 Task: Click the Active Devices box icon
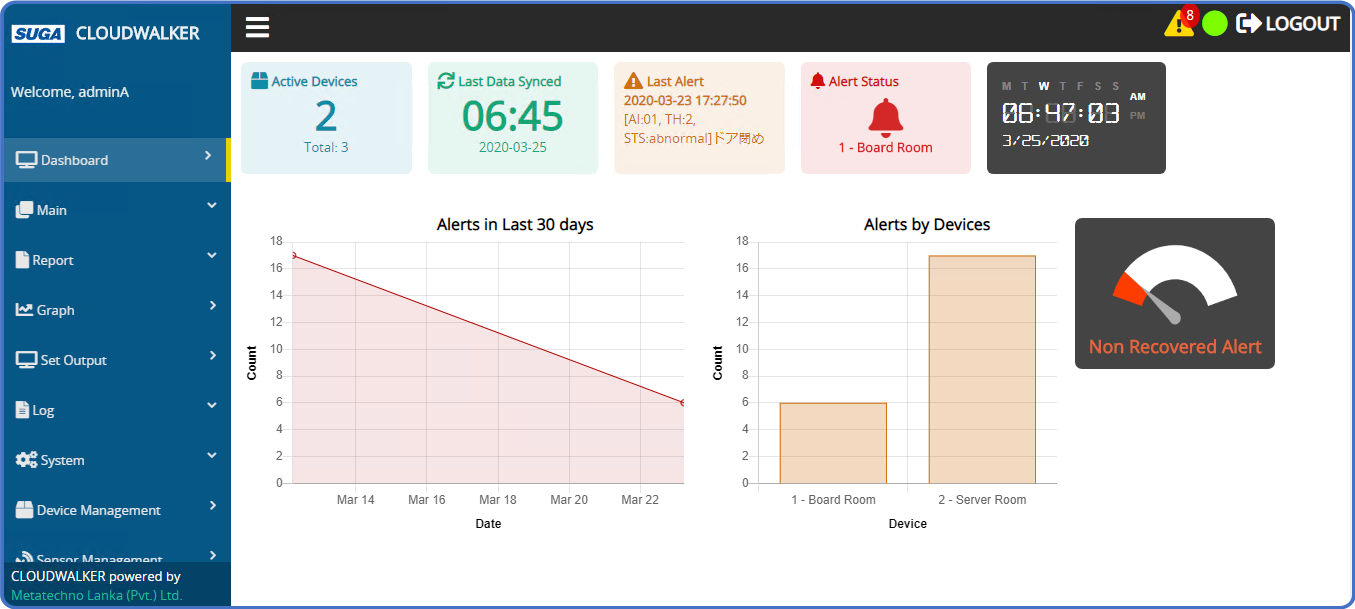(260, 81)
